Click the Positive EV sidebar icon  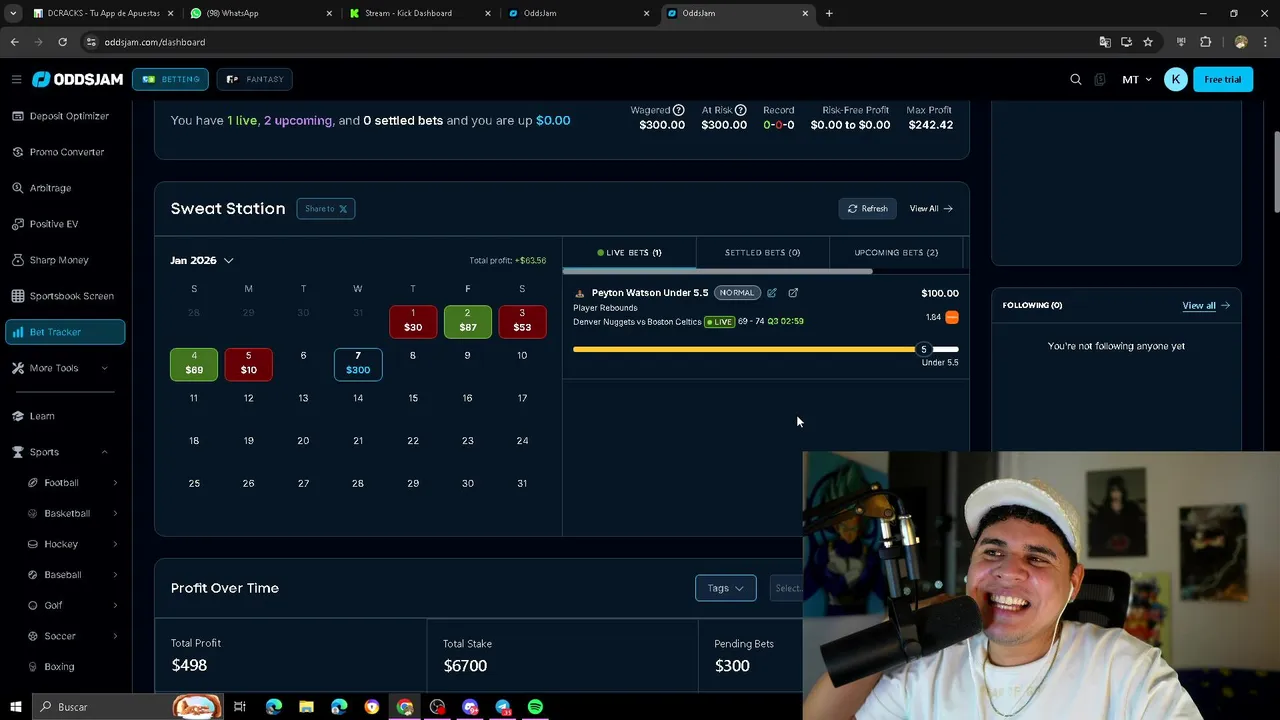[18, 224]
